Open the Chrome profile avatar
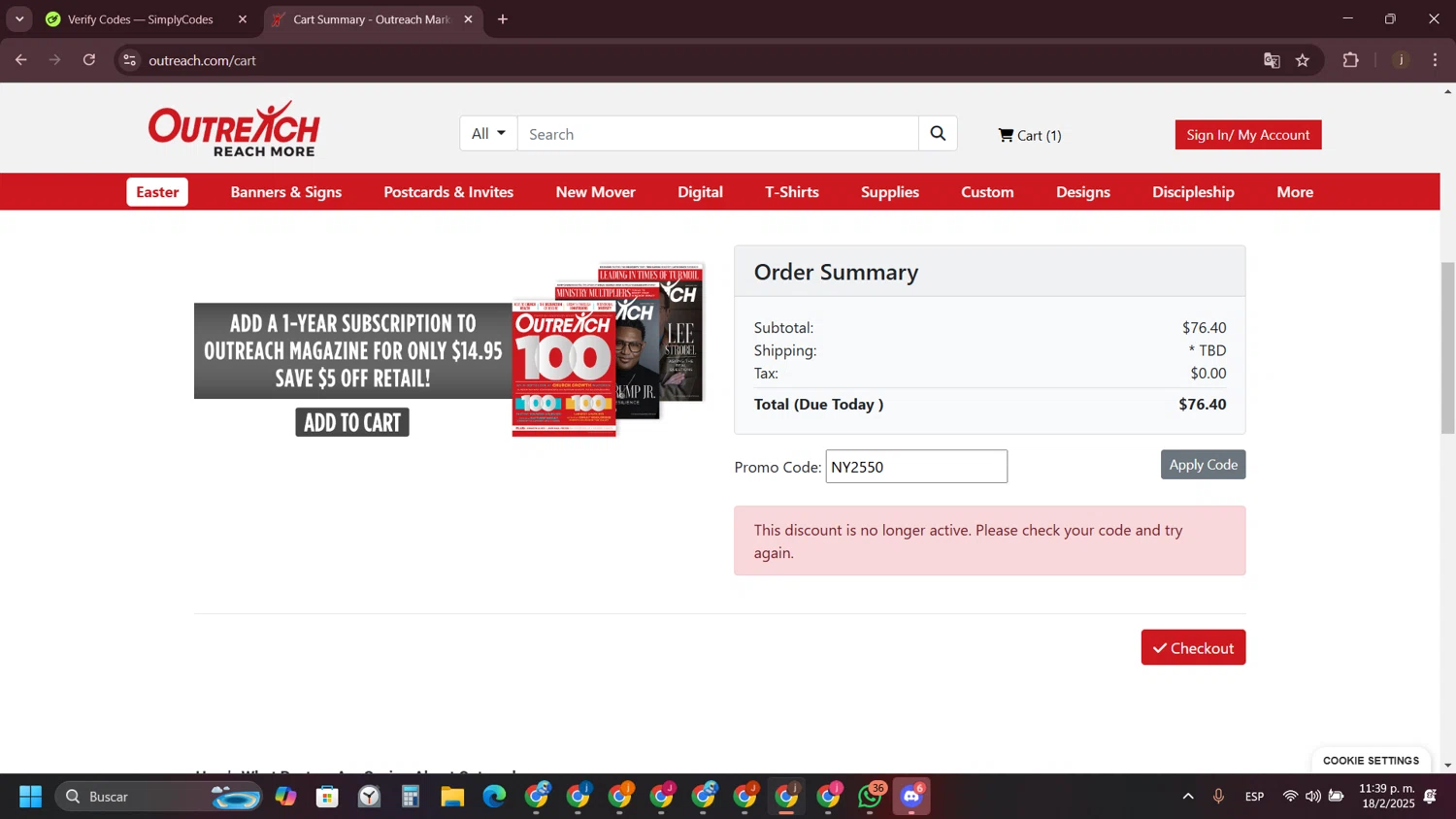The image size is (1456, 819). click(x=1401, y=60)
